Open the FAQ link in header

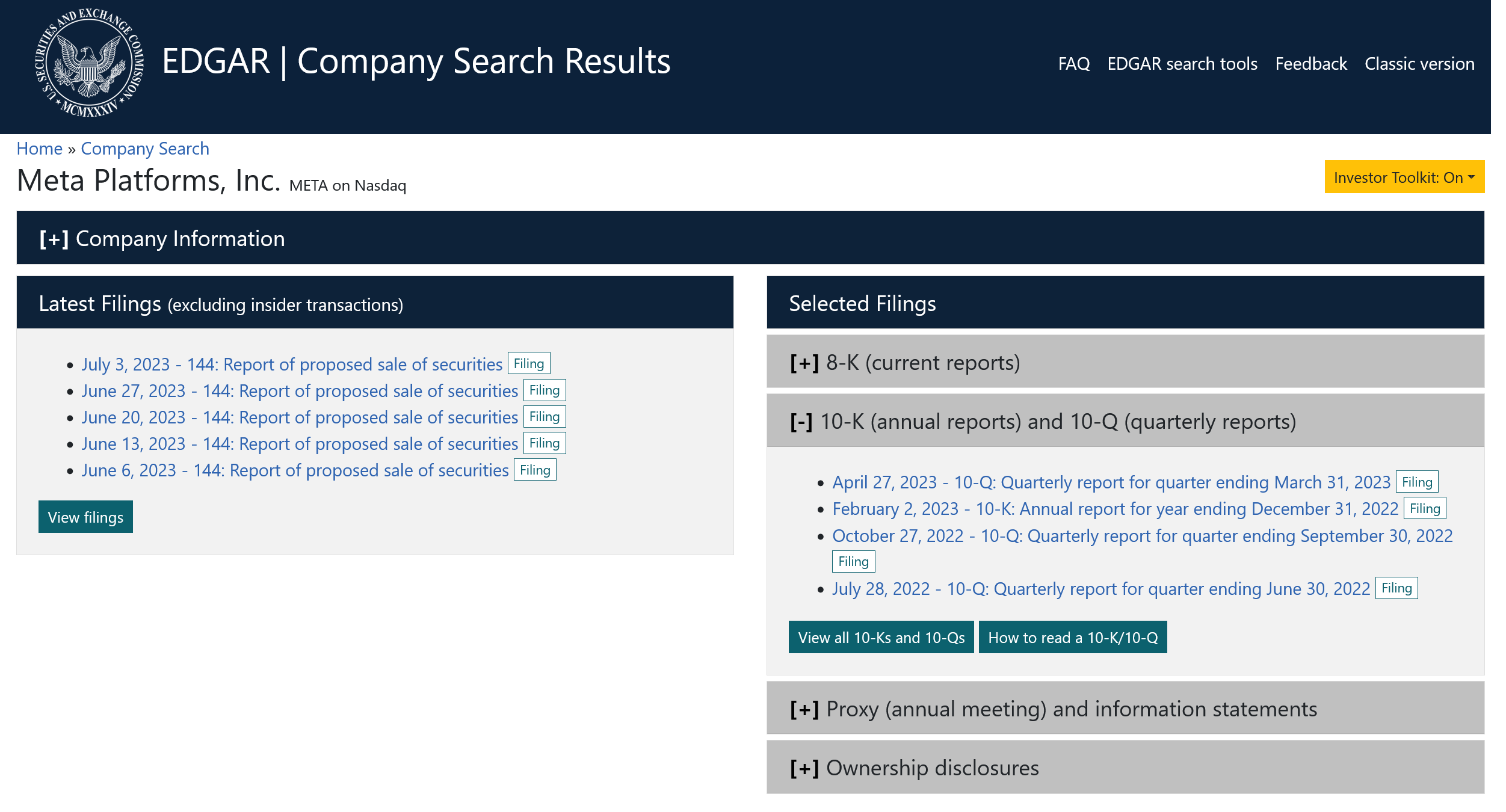tap(1073, 64)
